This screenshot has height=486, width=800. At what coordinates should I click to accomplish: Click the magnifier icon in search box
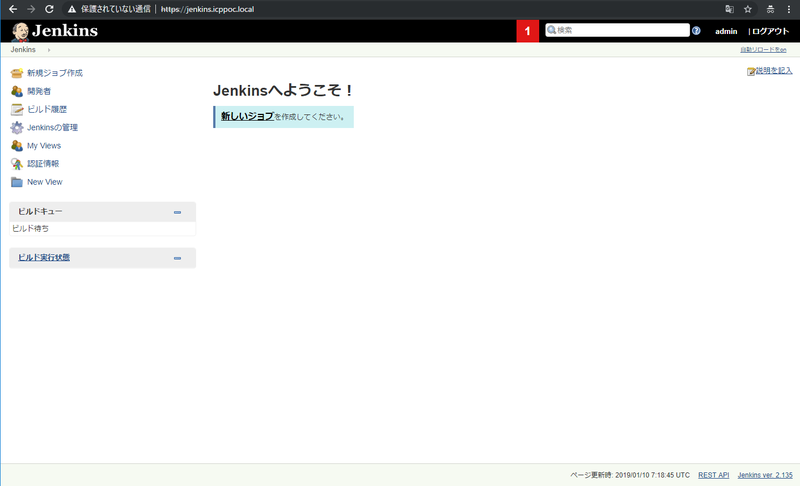[x=551, y=30]
